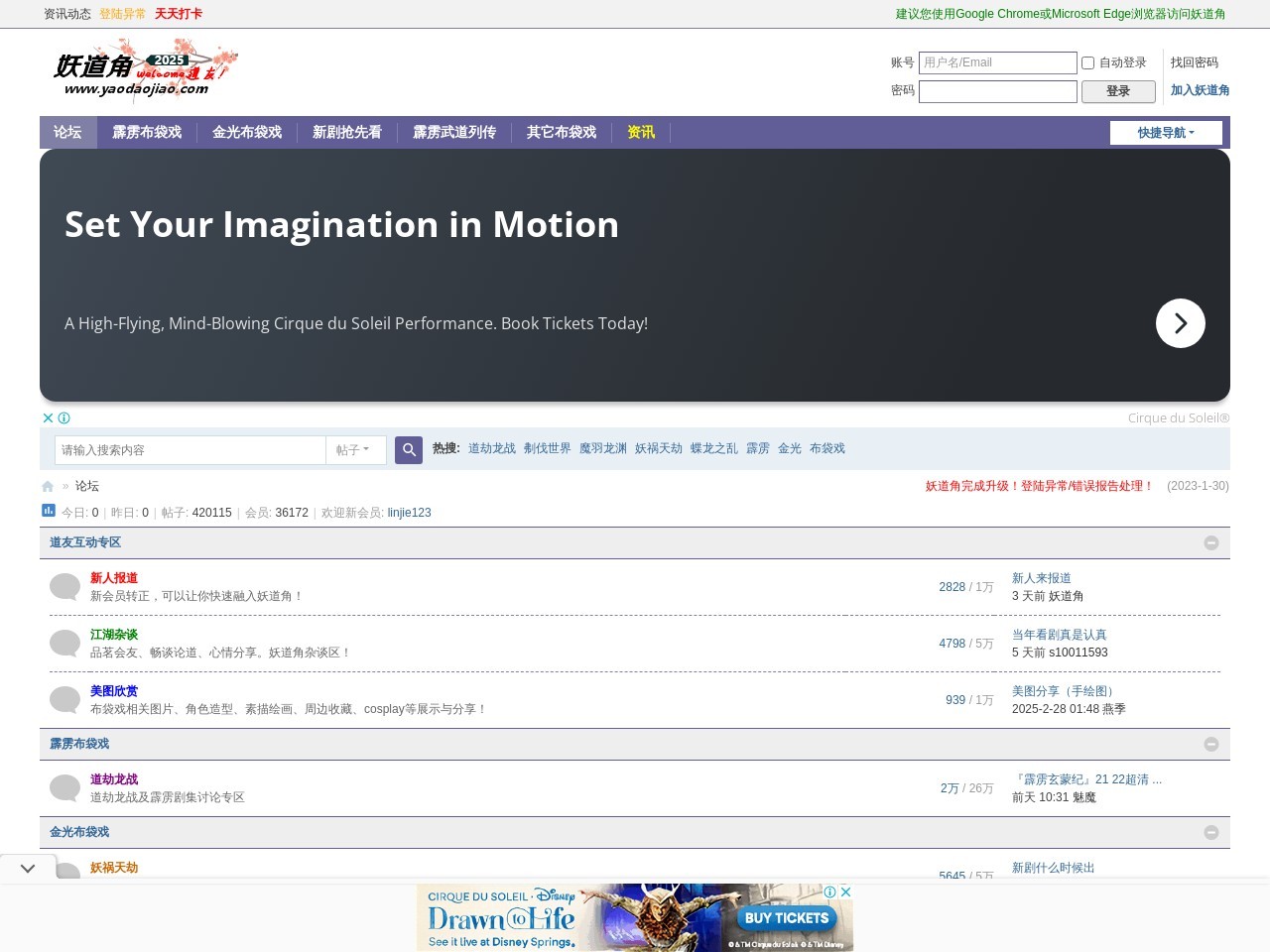Open the 江湖杂谈 forum title

(x=114, y=635)
